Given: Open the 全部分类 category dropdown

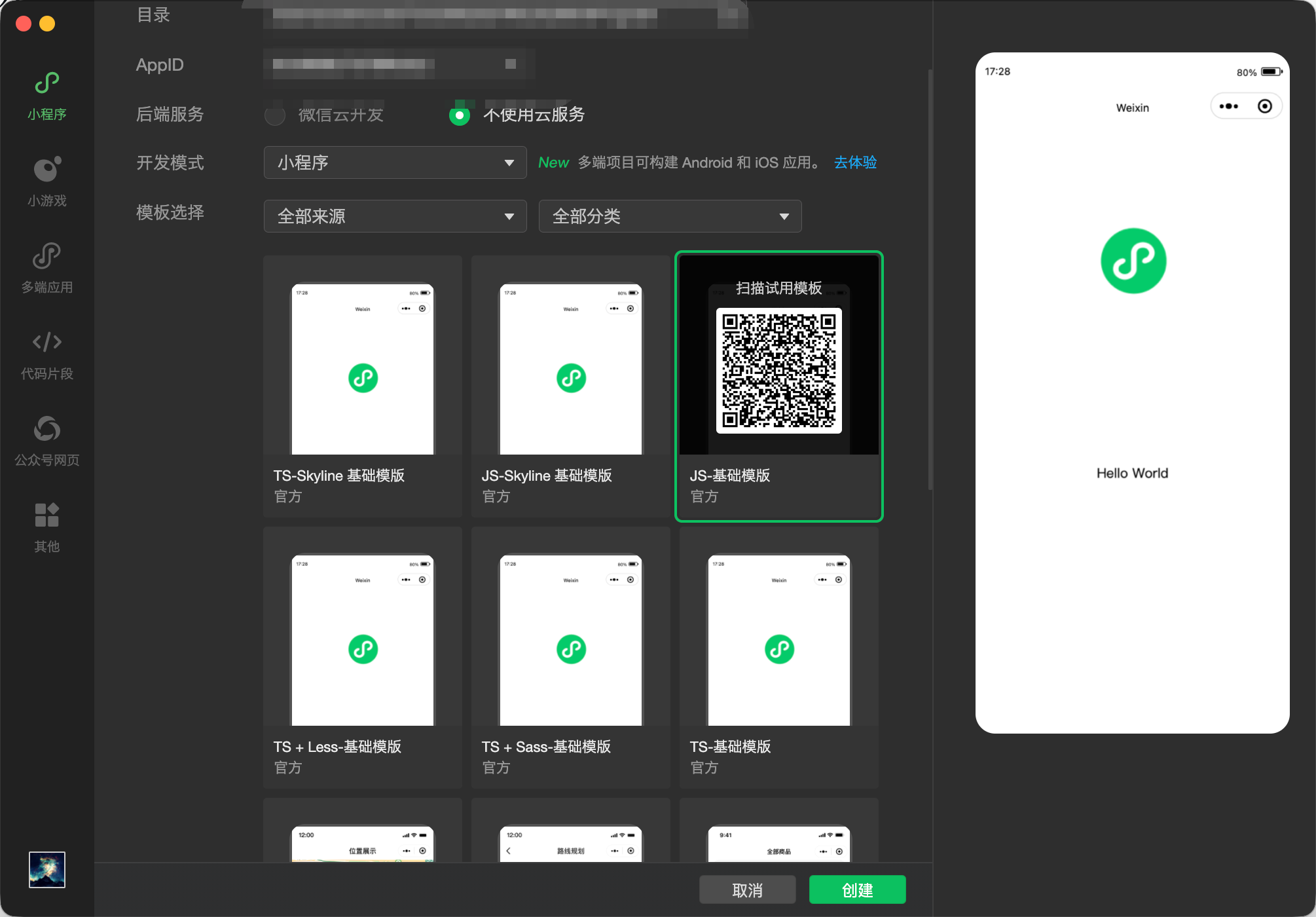Looking at the screenshot, I should click(670, 216).
